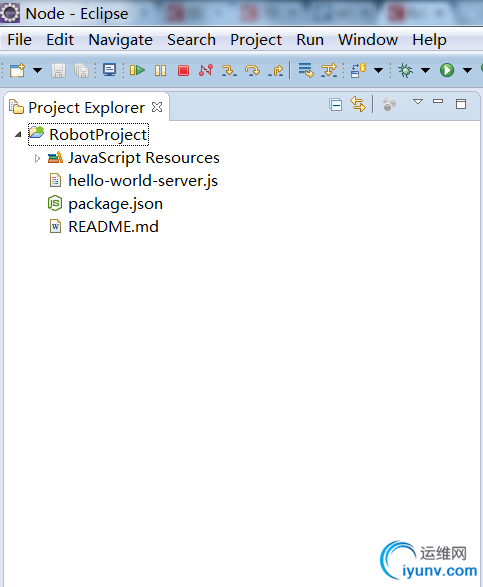Click the grayed filter icon in Project Explorer

click(x=389, y=105)
